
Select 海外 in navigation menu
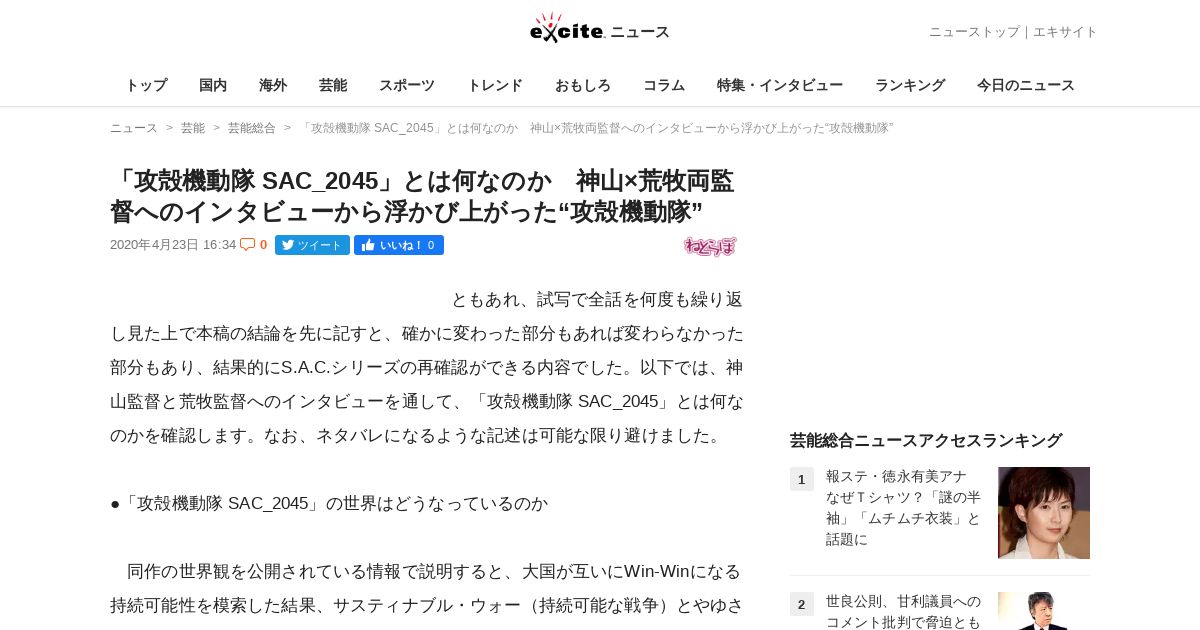pos(273,85)
